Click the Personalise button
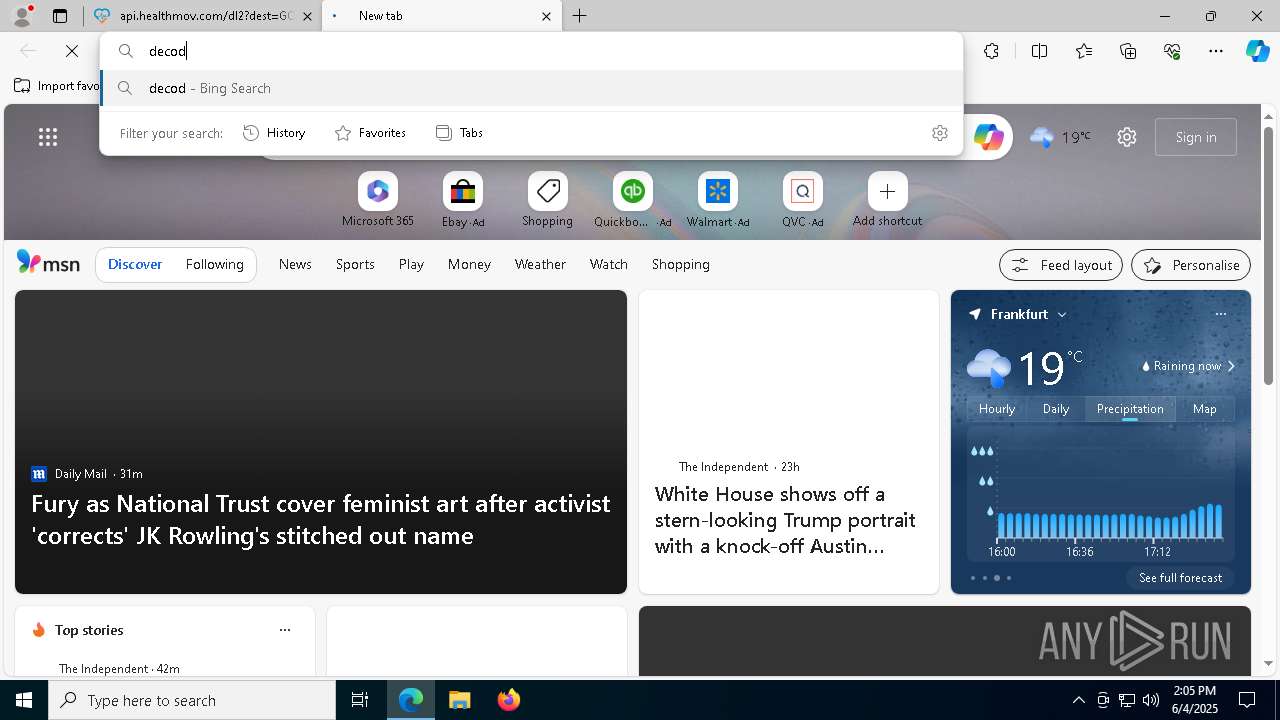 pyautogui.click(x=1191, y=265)
